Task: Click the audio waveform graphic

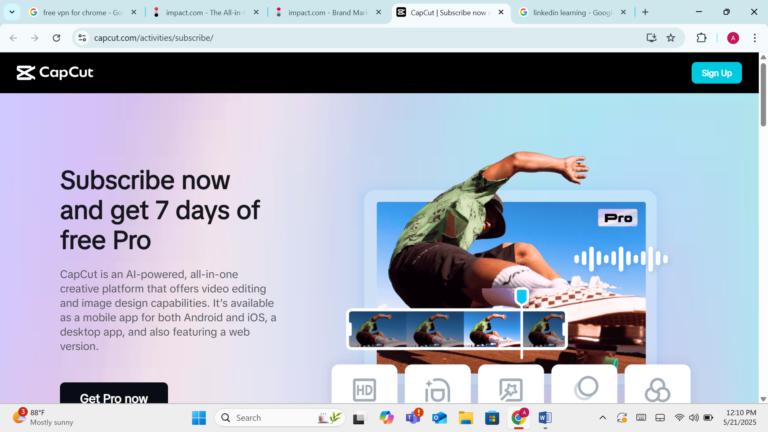Action: point(621,258)
